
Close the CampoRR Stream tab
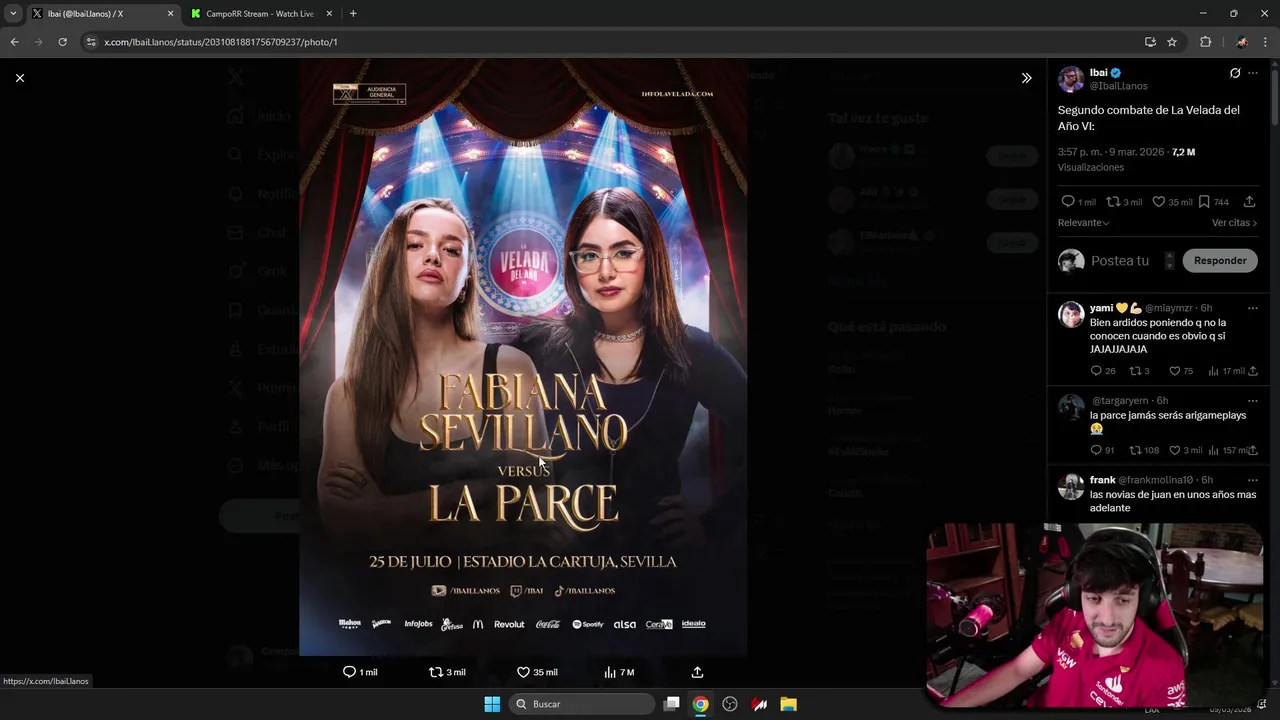click(331, 14)
